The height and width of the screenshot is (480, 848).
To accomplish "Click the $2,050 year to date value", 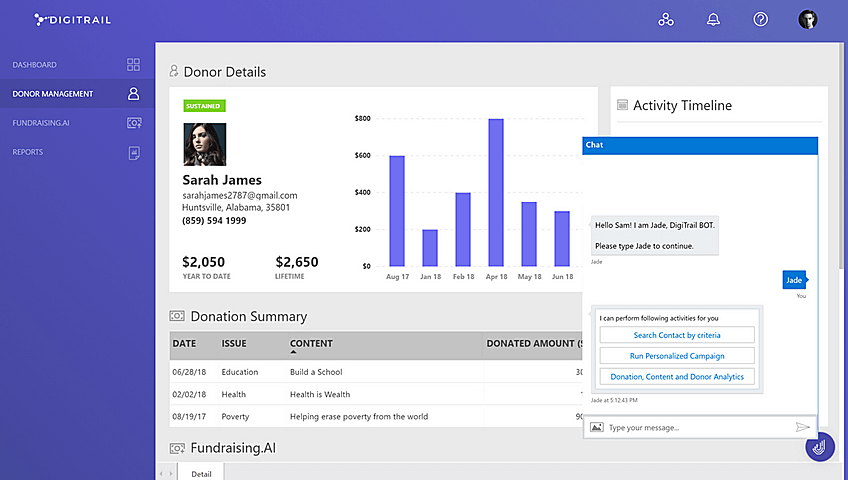I will pyautogui.click(x=203, y=262).
